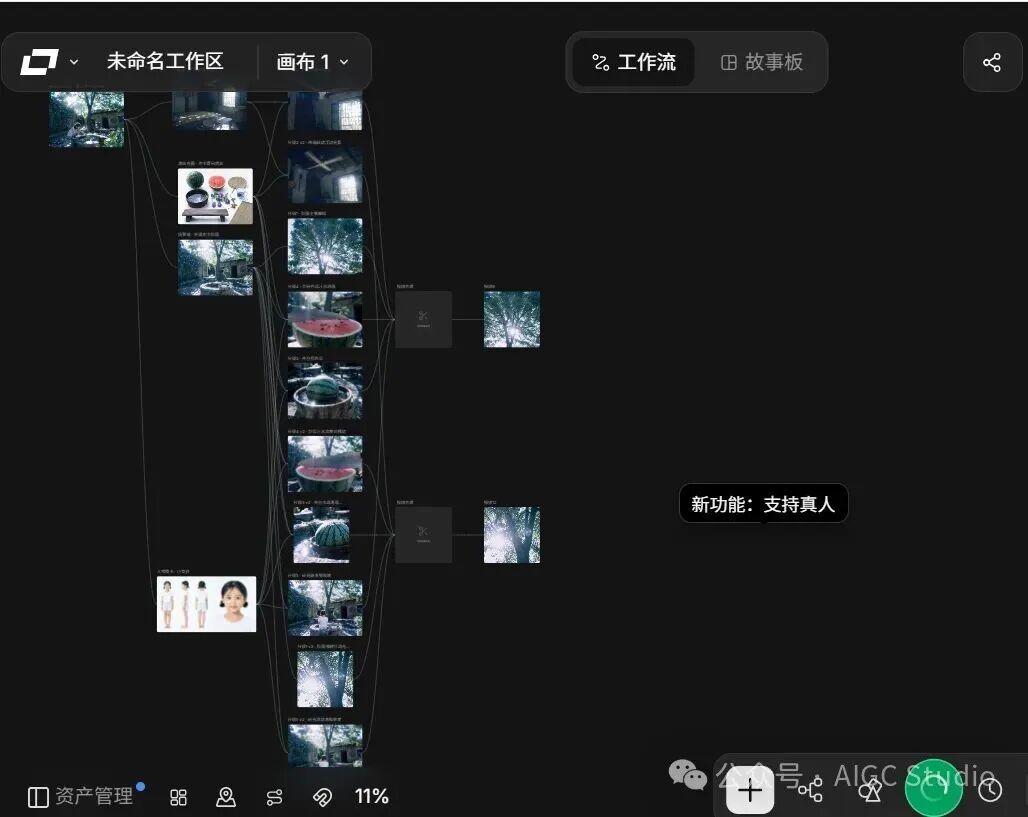Open the 画布 1 canvas dropdown
The image size is (1028, 817).
click(x=312, y=62)
